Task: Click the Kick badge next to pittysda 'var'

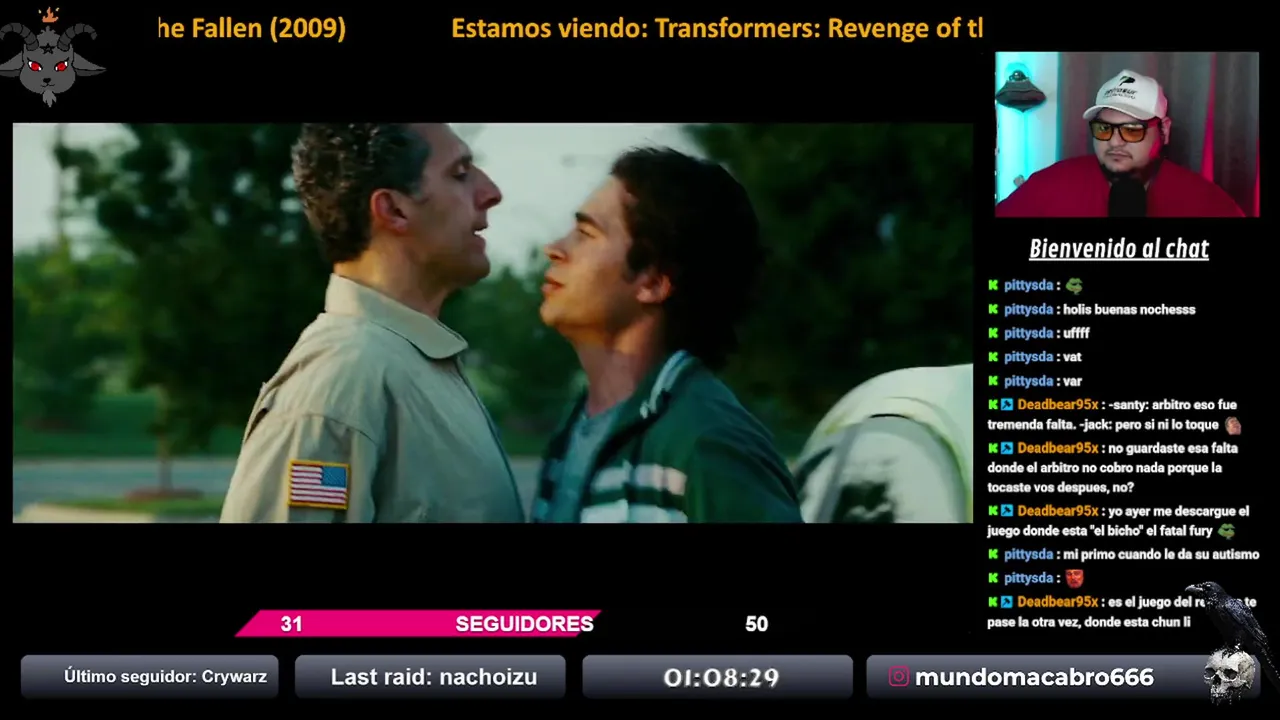Action: click(x=993, y=381)
